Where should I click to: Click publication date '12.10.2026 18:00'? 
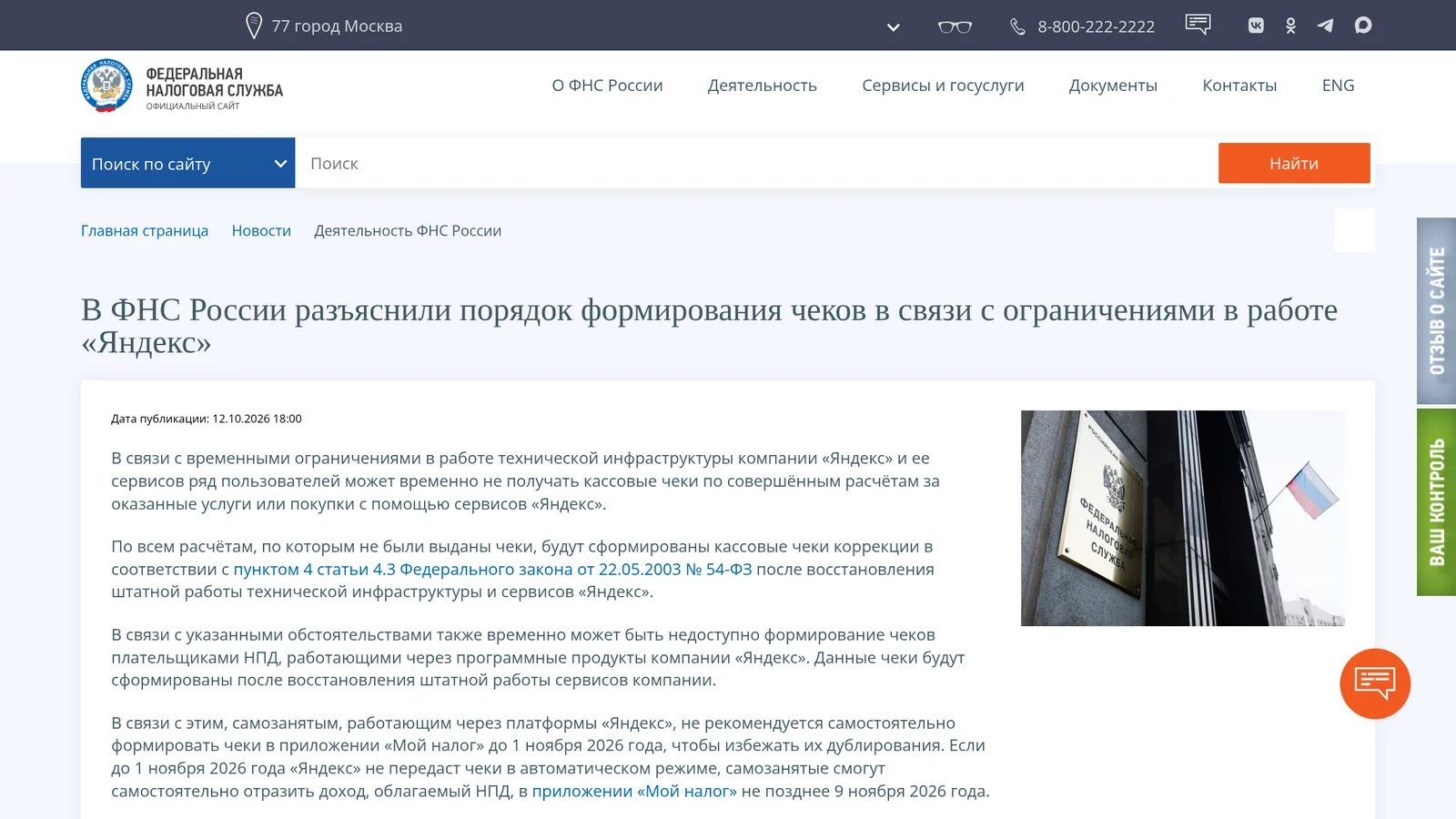(257, 419)
